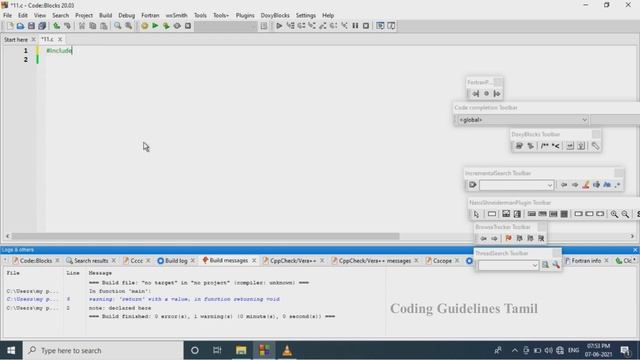Viewport: 640px width, 360px height.
Task: Click the Debug/Continue play icon
Action: click(x=279, y=26)
